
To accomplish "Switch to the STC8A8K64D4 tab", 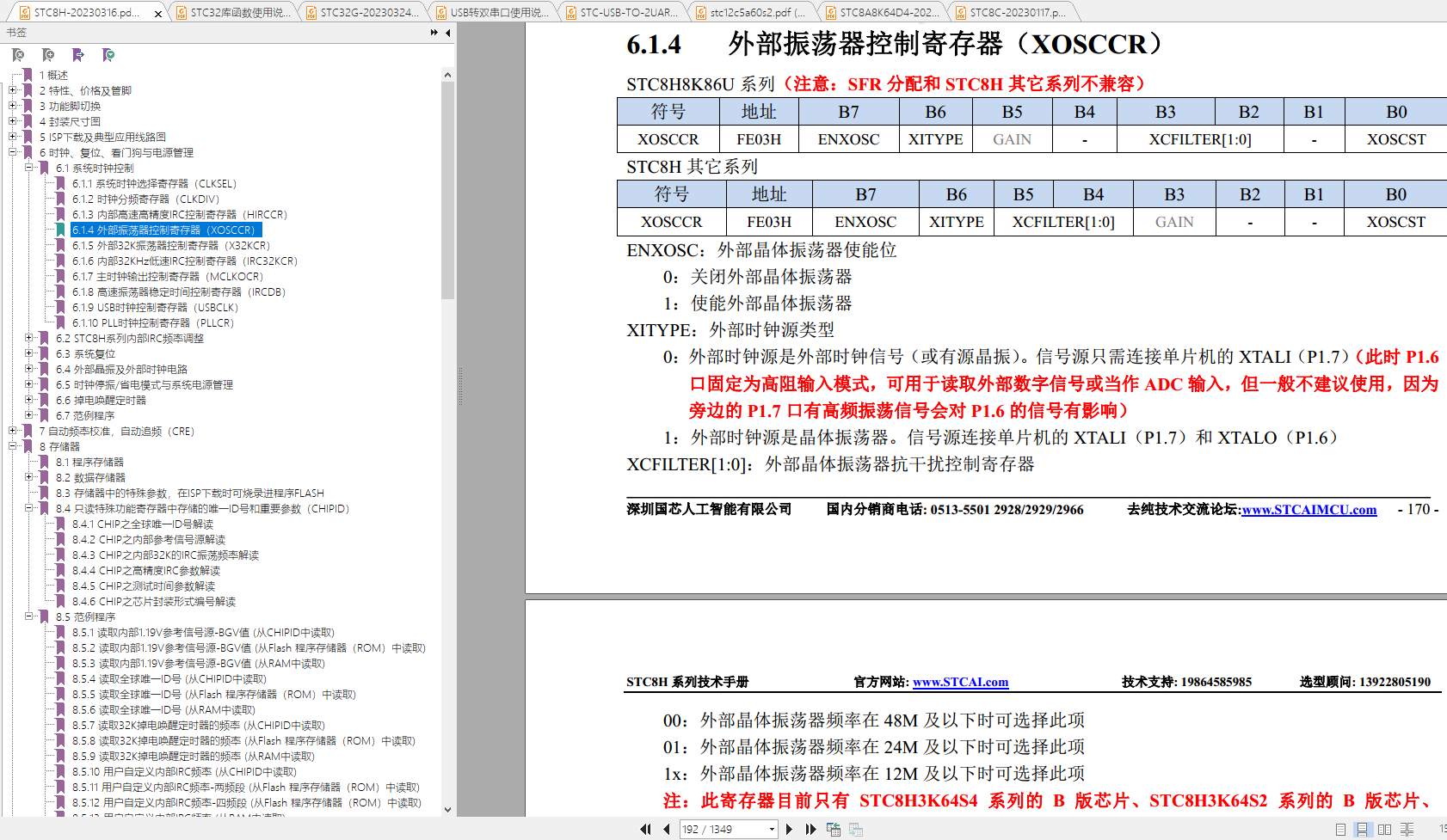I will pyautogui.click(x=883, y=12).
